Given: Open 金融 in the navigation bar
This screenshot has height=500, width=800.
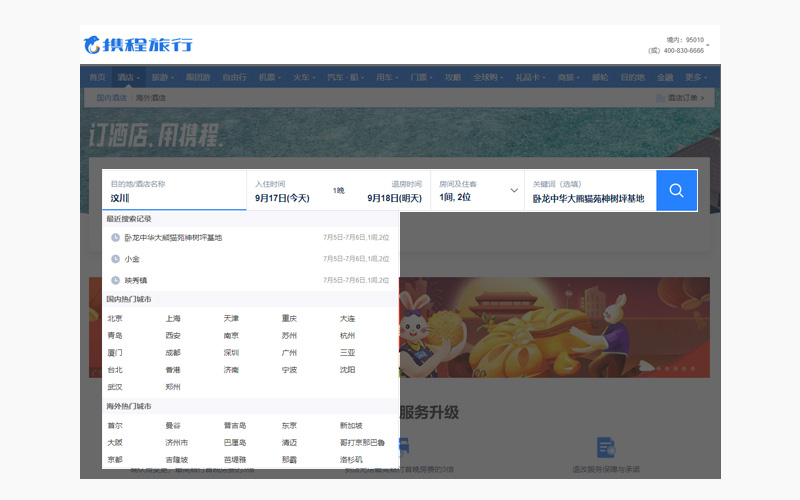Looking at the screenshot, I should (665, 77).
